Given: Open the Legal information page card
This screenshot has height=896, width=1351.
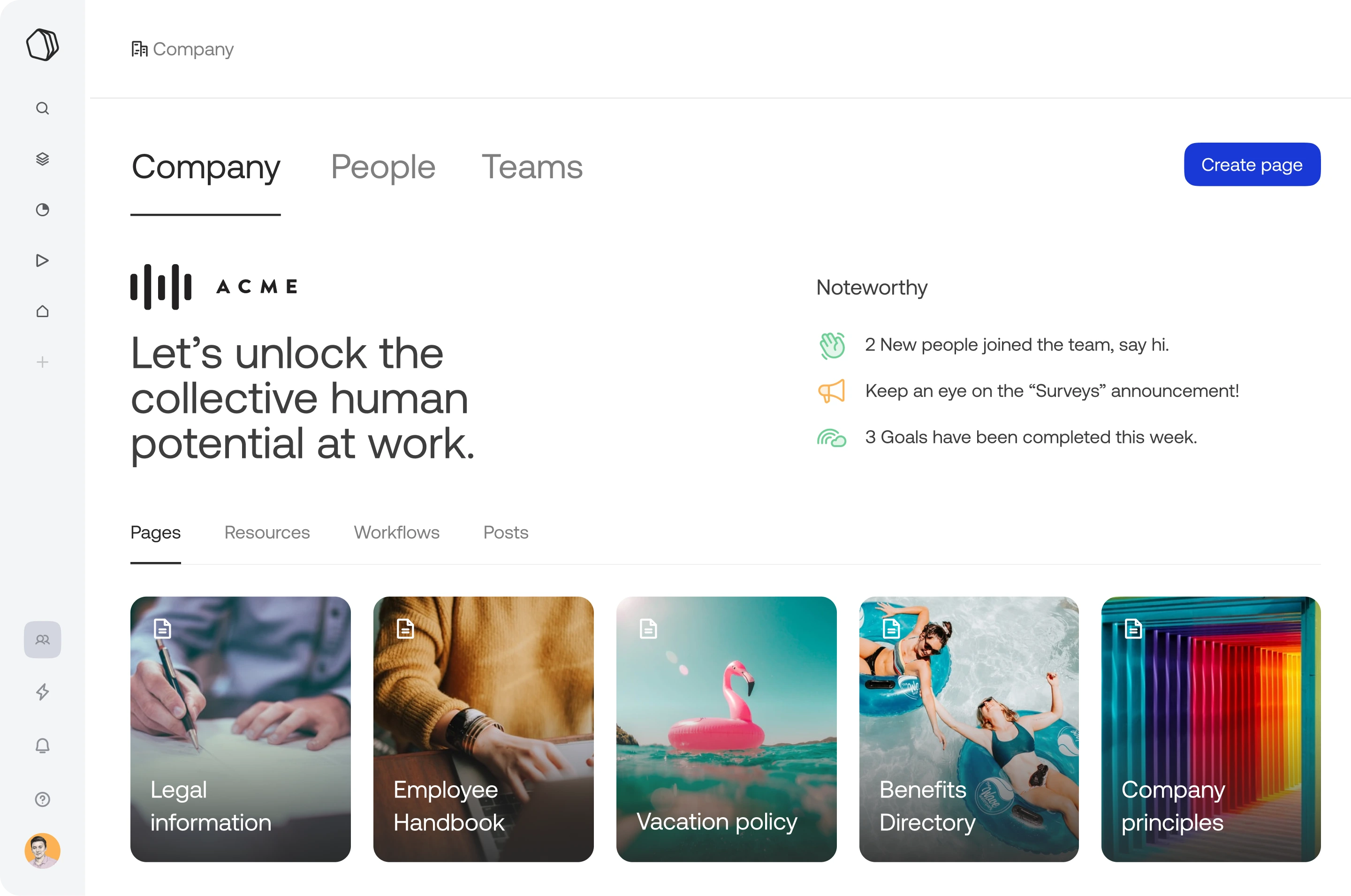Looking at the screenshot, I should pos(241,729).
